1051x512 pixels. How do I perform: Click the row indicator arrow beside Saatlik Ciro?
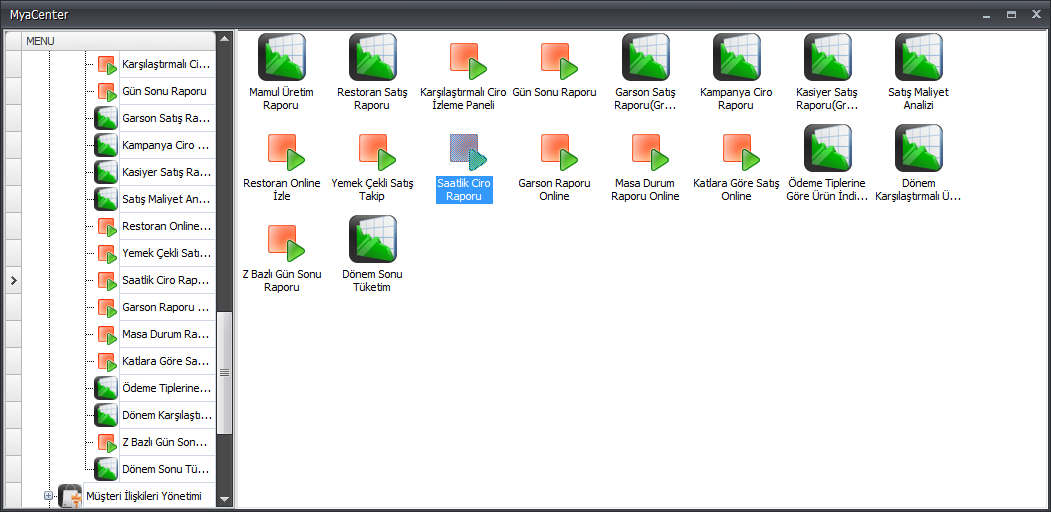(13, 280)
